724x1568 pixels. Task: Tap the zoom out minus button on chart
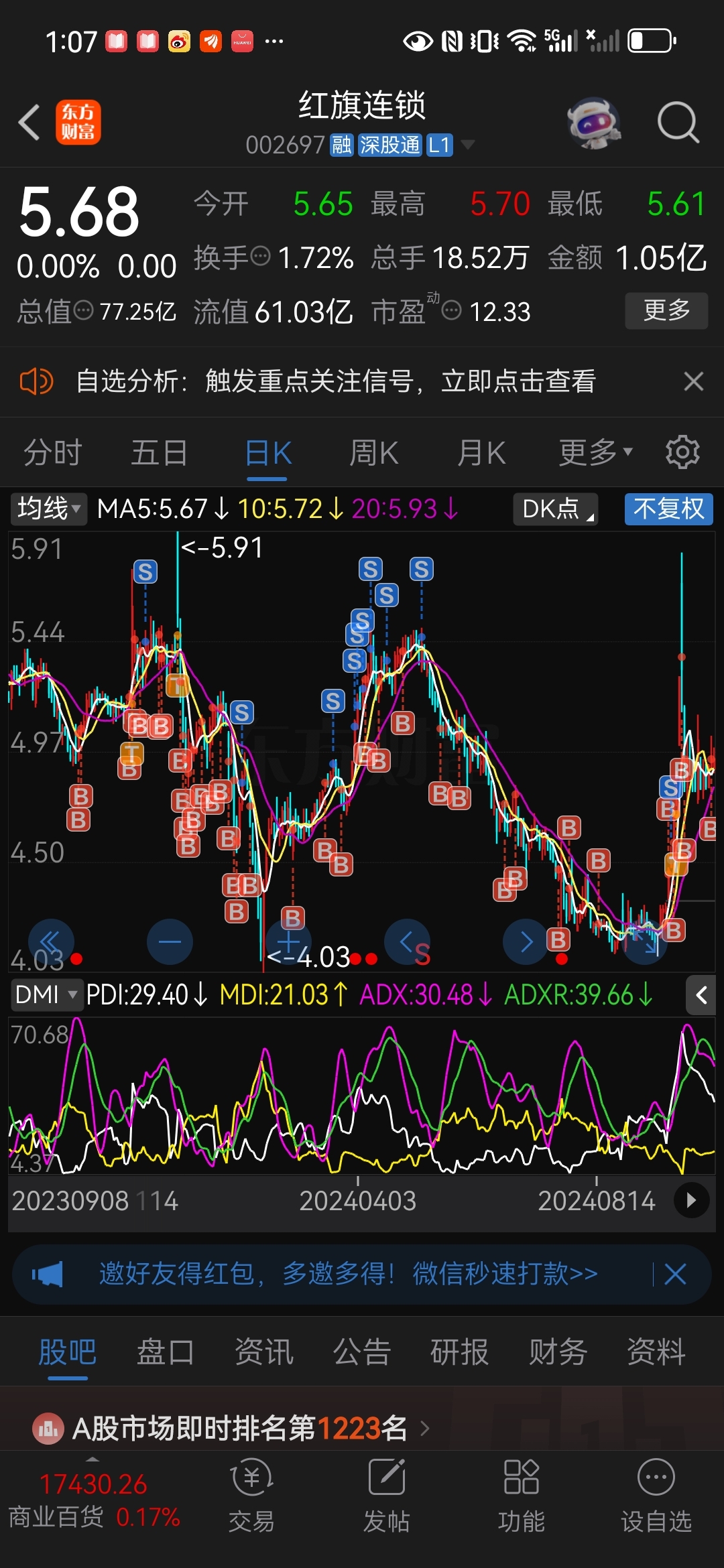click(x=170, y=941)
